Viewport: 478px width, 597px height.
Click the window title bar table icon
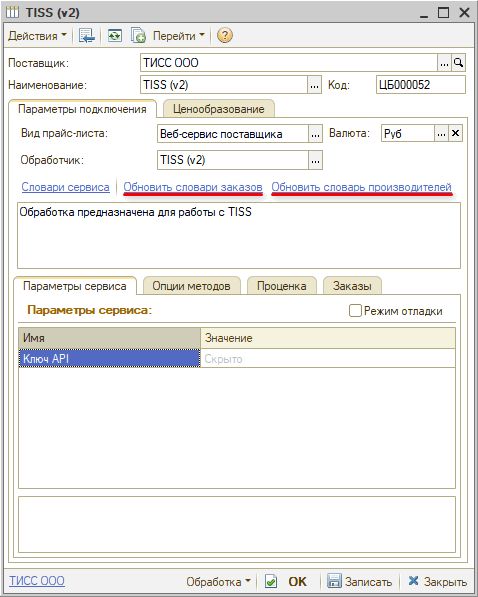coord(13,13)
